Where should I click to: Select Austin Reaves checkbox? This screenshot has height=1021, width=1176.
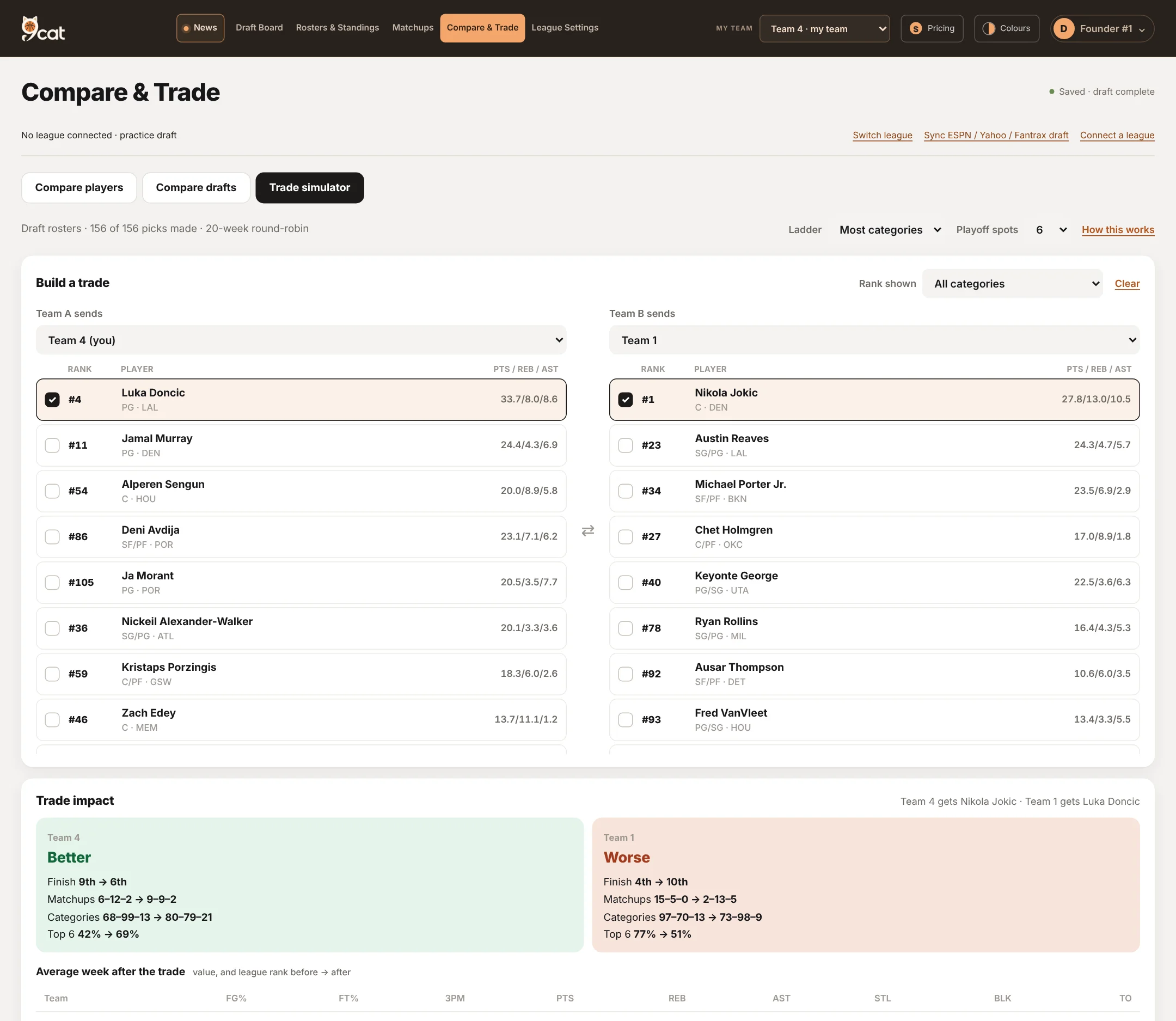pyautogui.click(x=626, y=445)
